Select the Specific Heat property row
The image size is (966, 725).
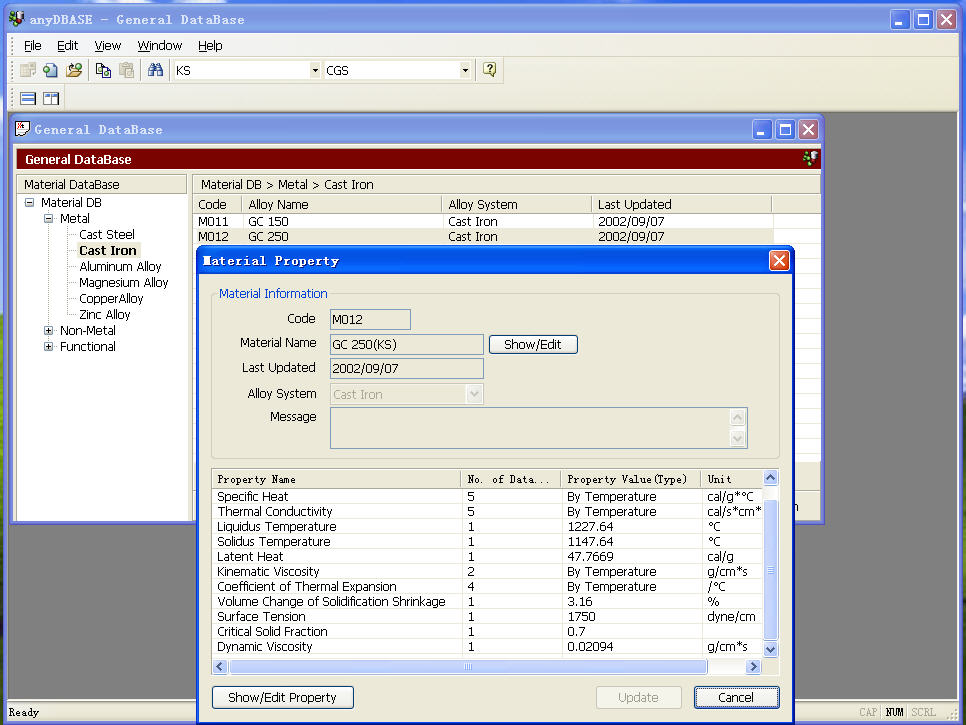click(x=488, y=496)
